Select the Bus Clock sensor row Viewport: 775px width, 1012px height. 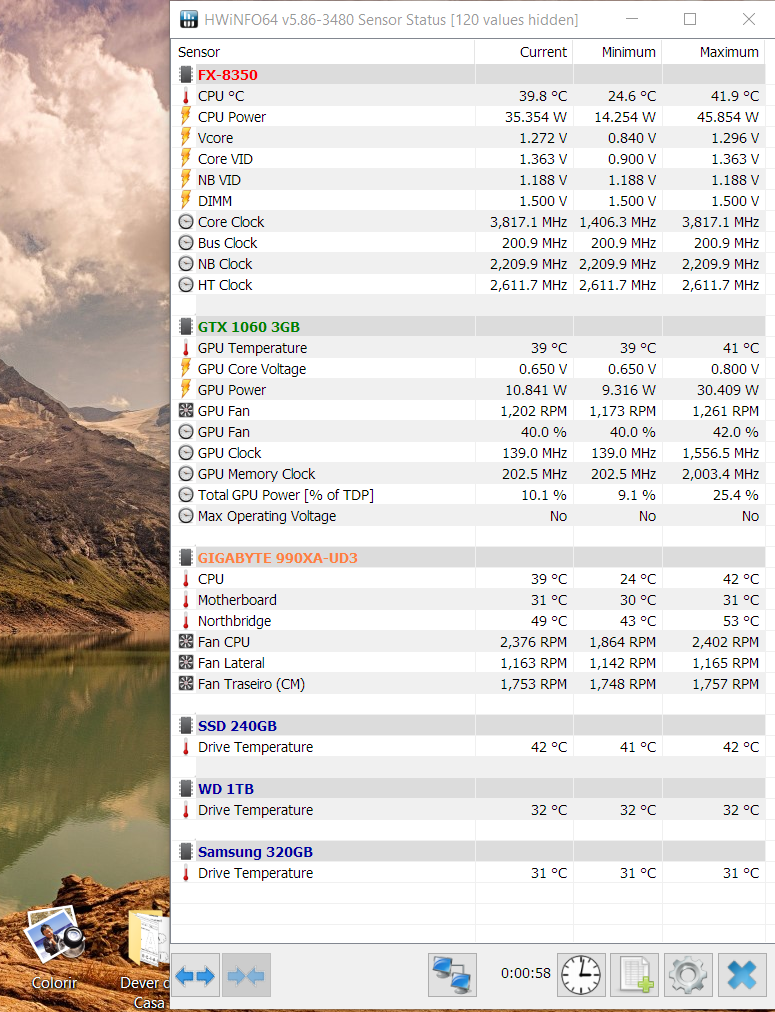pos(468,243)
